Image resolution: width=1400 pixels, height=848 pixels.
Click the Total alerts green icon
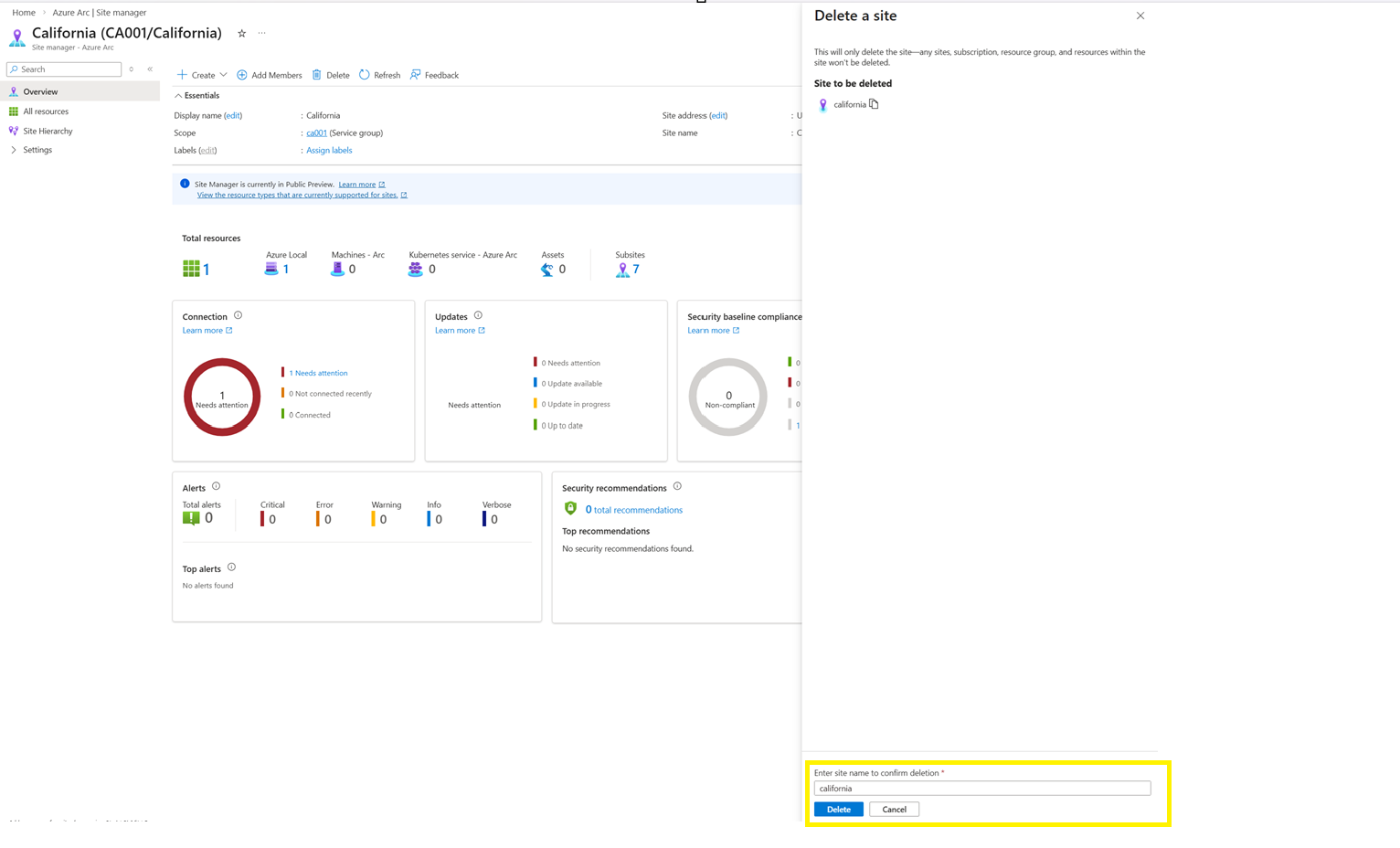(191, 518)
